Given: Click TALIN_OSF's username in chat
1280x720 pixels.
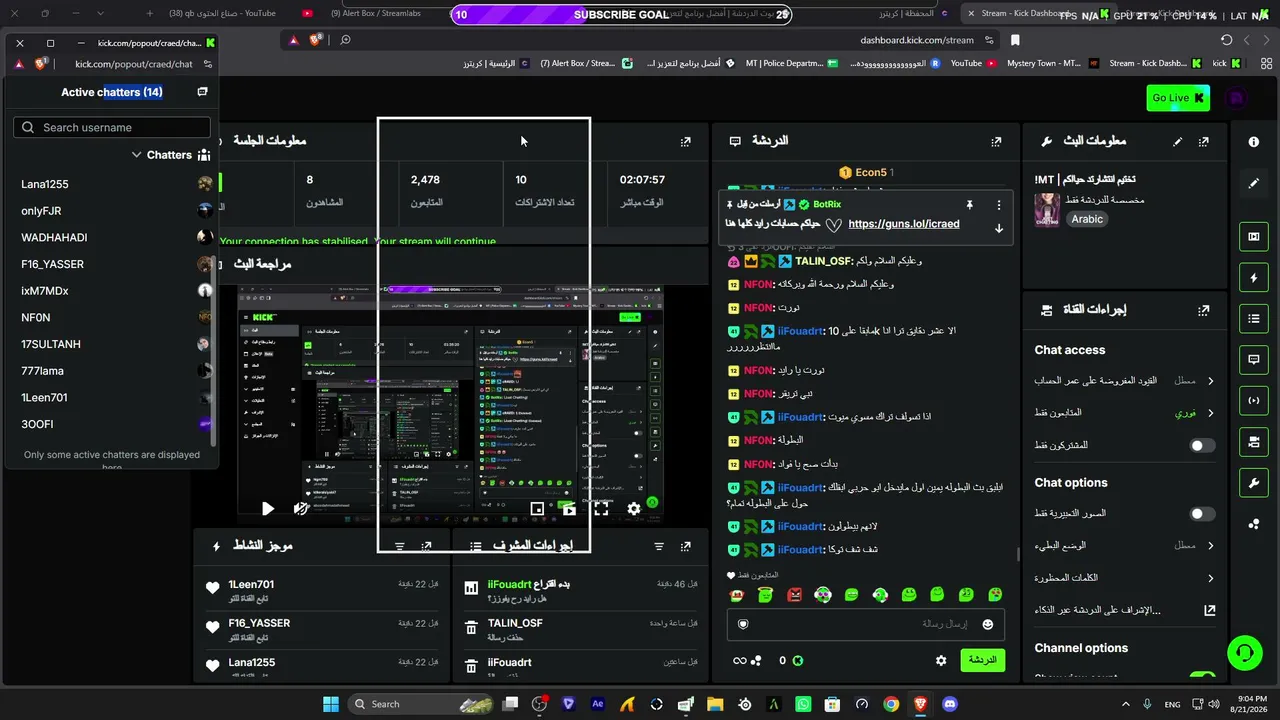Looking at the screenshot, I should point(824,261).
